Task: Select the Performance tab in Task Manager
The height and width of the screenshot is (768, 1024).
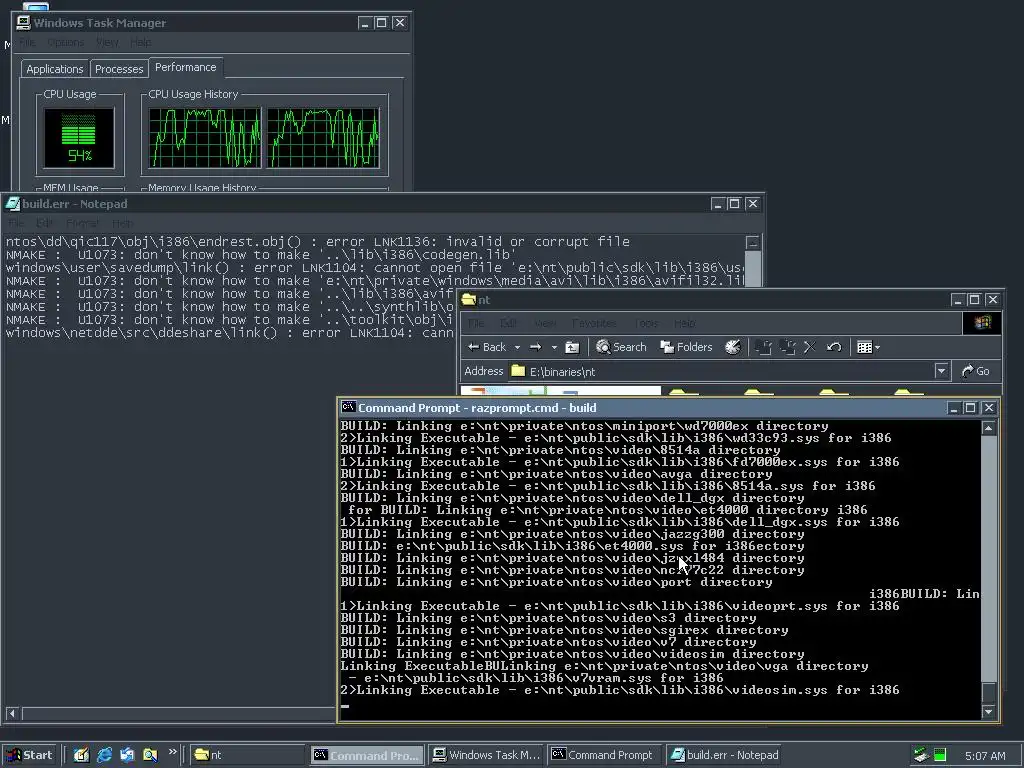Action: pos(185,67)
